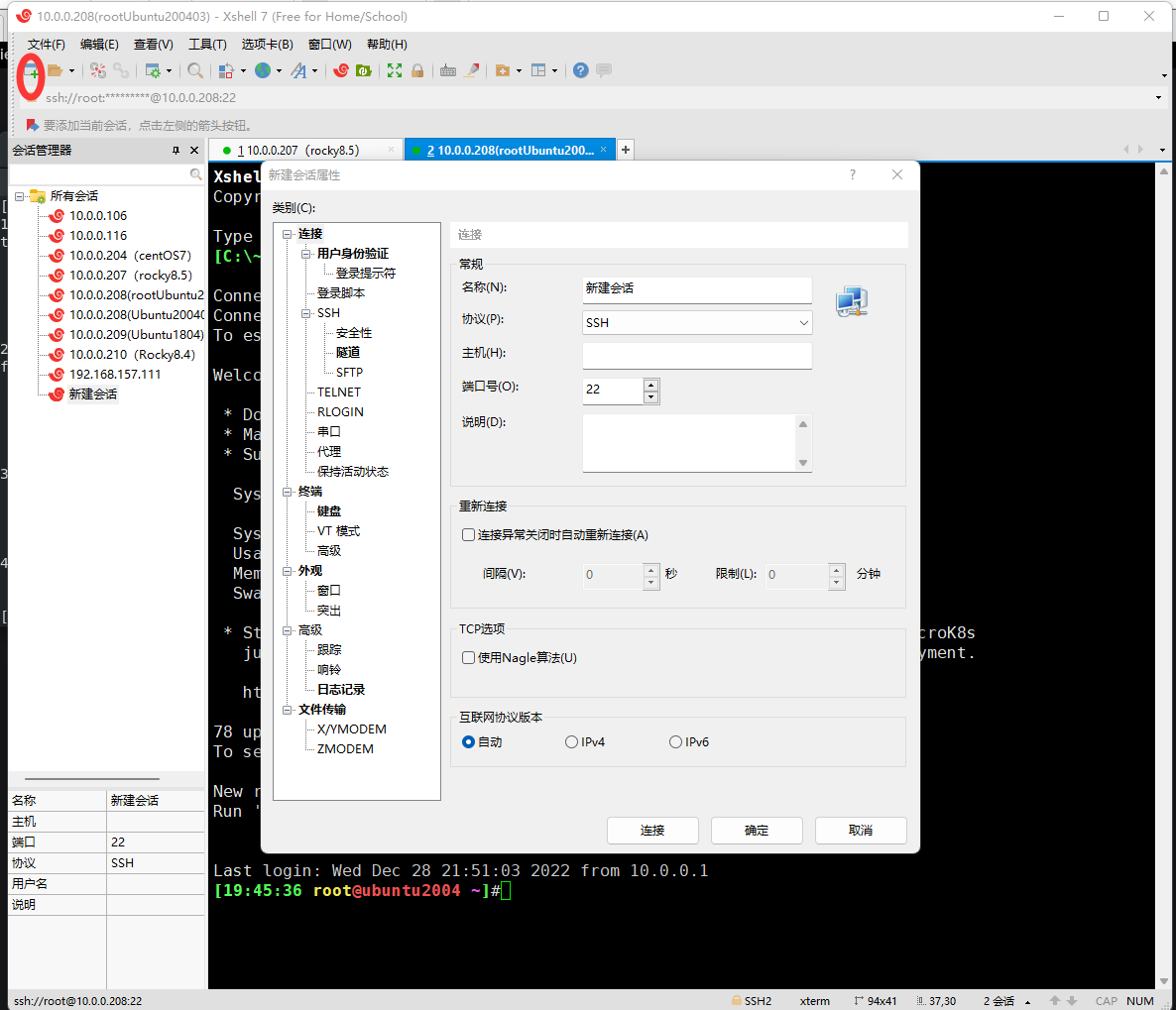This screenshot has width=1176, height=1010.
Task: Open the 工具(T) menu
Action: coord(207,45)
